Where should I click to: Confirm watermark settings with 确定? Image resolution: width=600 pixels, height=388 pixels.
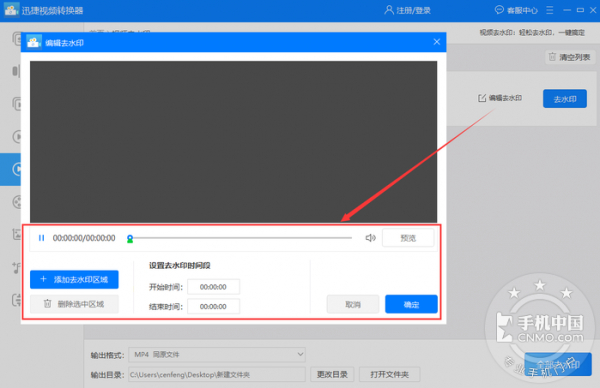tap(411, 304)
